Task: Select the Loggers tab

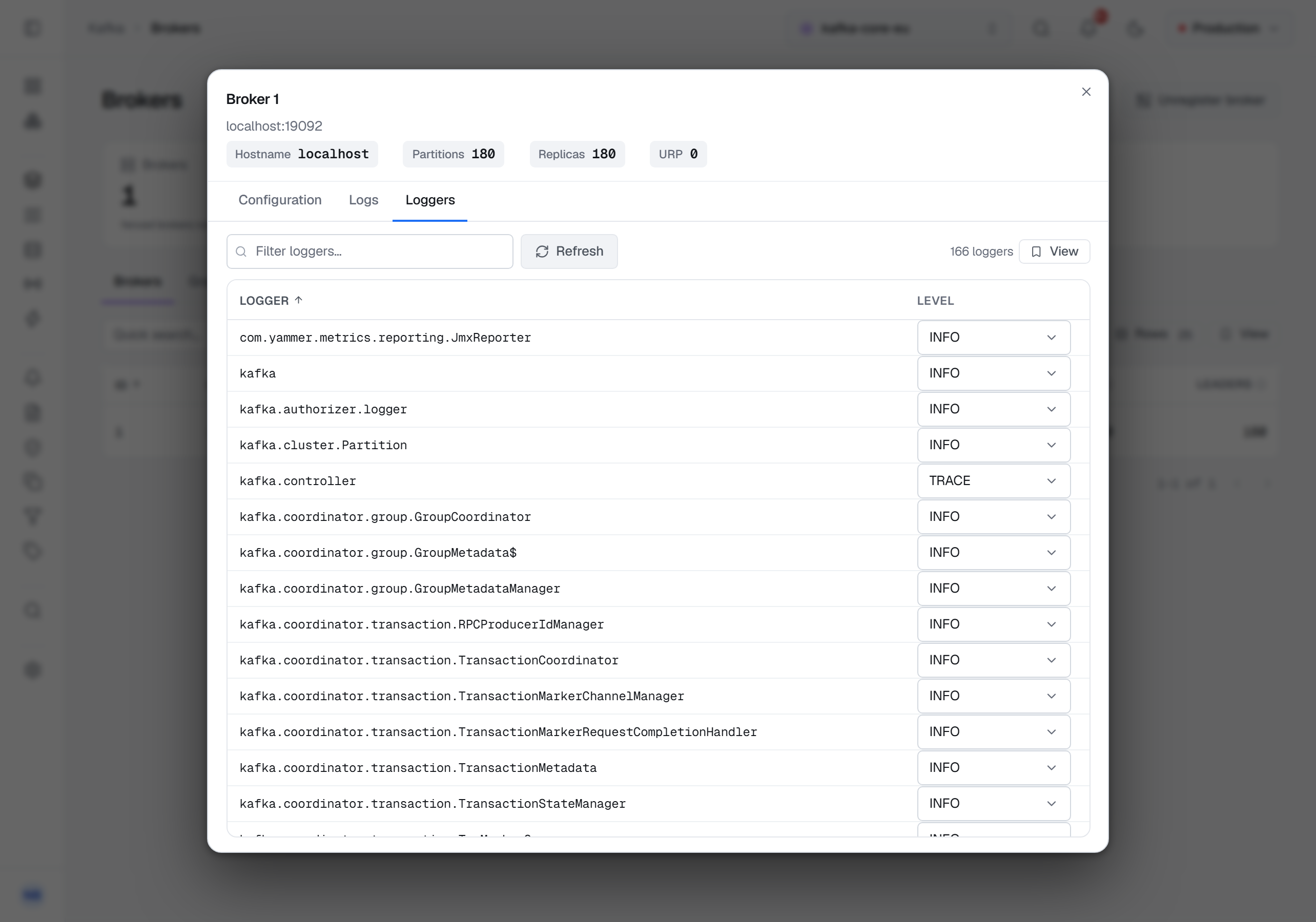Action: coord(430,200)
